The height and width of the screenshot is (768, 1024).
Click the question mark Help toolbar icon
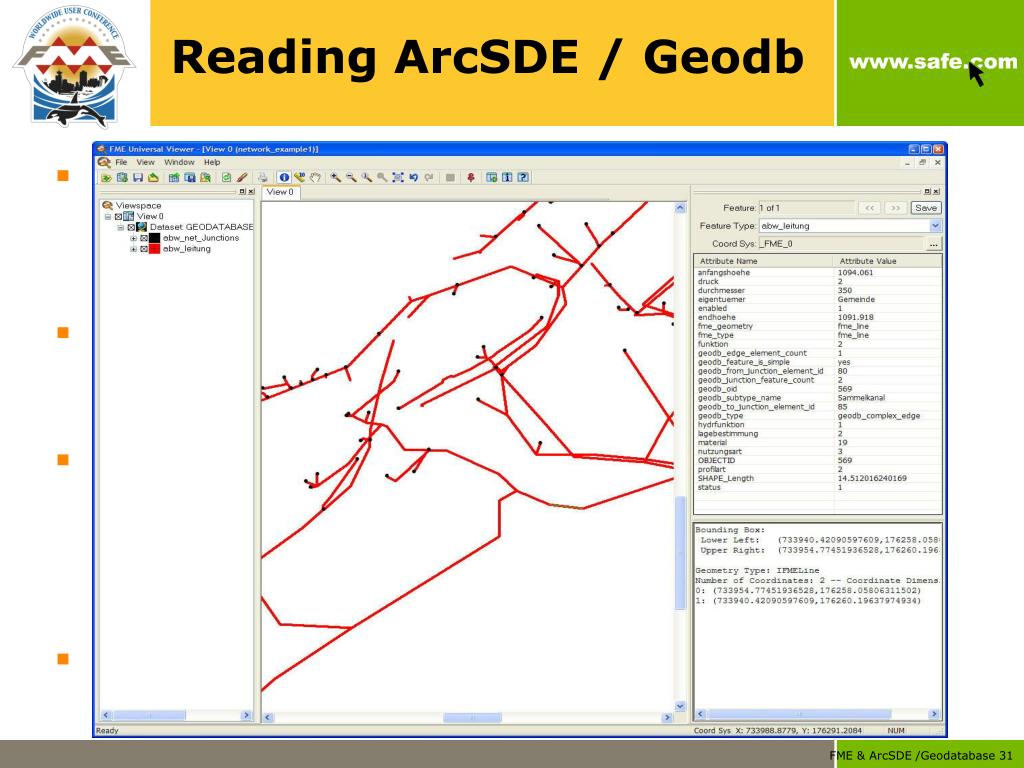click(523, 178)
